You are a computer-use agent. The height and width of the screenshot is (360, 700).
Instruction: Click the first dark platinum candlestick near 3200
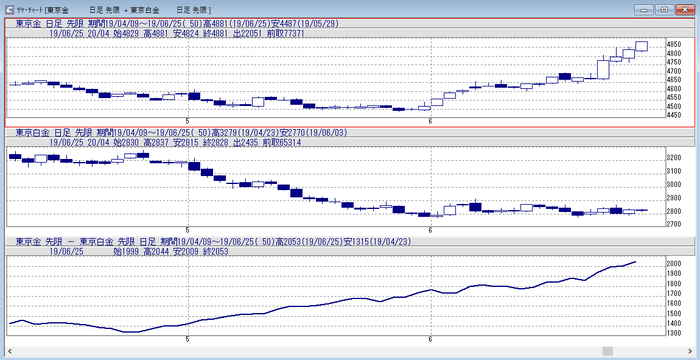[x=15, y=156]
